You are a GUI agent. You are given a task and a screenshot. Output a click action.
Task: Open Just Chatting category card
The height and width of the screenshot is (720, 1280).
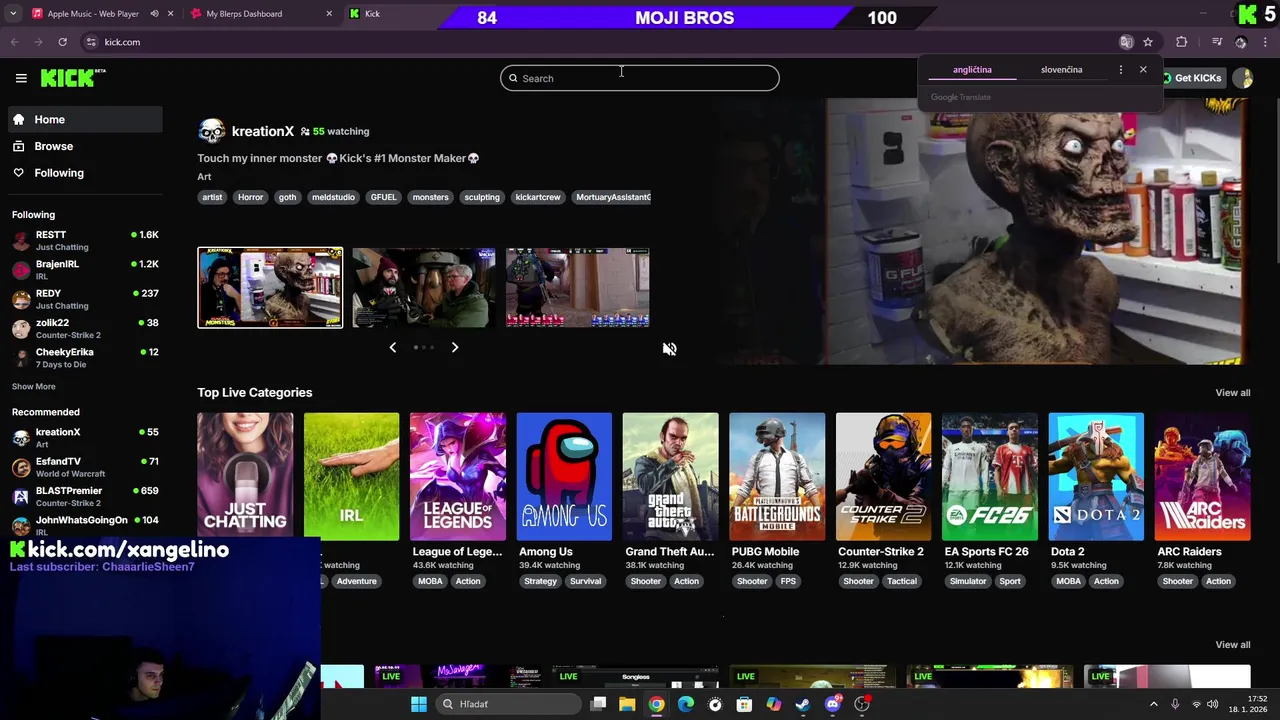point(245,476)
